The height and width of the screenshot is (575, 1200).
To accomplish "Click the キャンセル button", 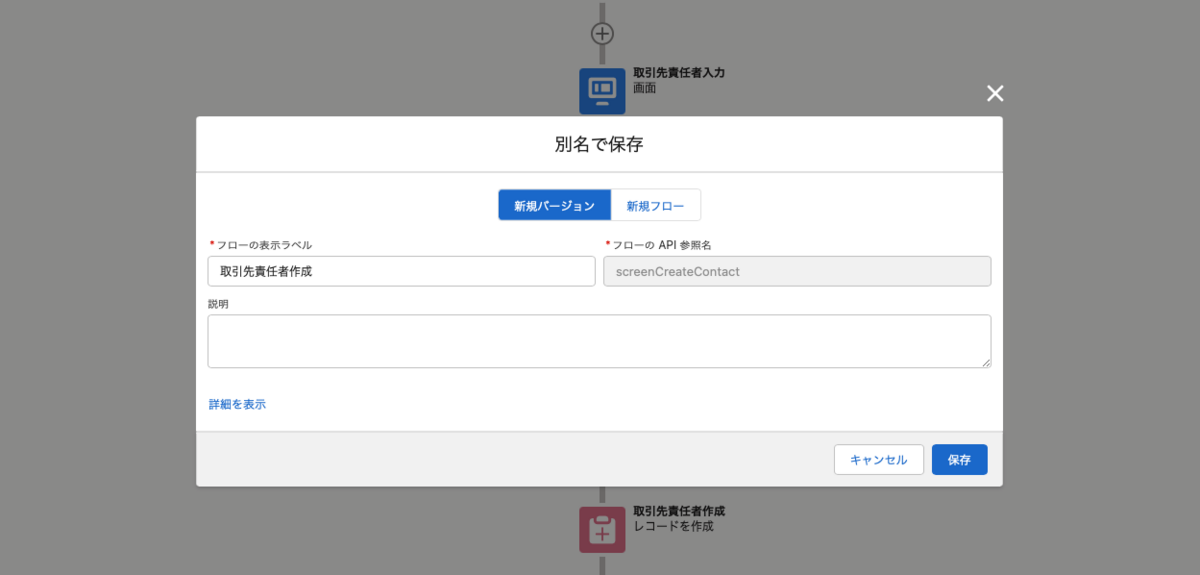I will pyautogui.click(x=879, y=460).
